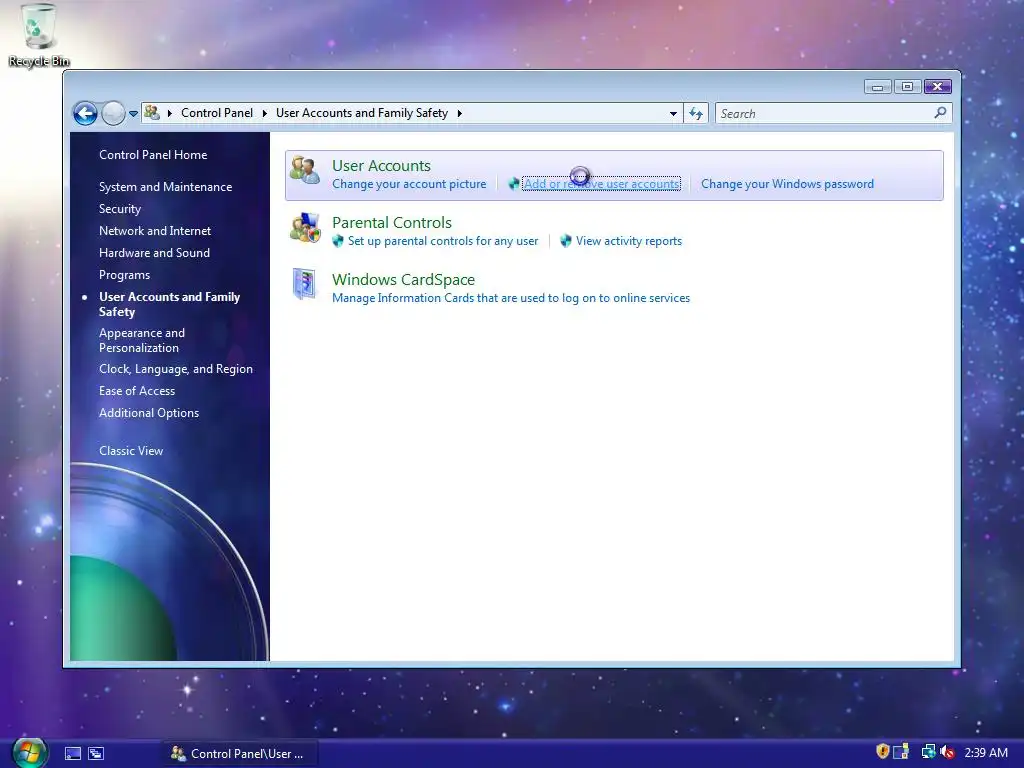Viewport: 1024px width, 768px height.
Task: Open Appearance and Personalization category
Action: coord(142,340)
